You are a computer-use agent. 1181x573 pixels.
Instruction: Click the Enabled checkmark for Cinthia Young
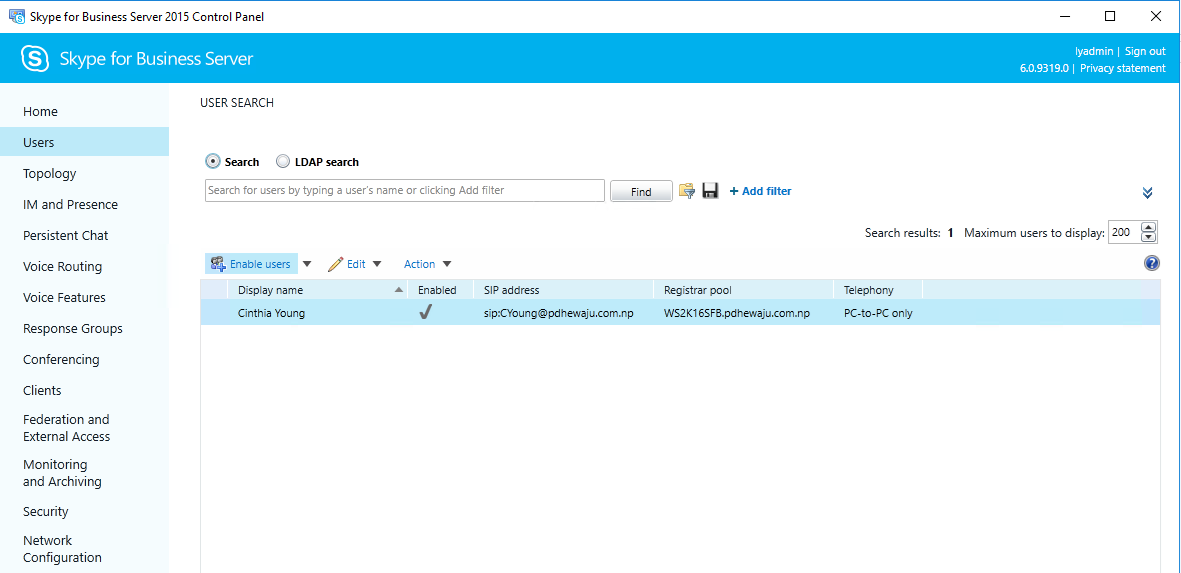point(425,312)
